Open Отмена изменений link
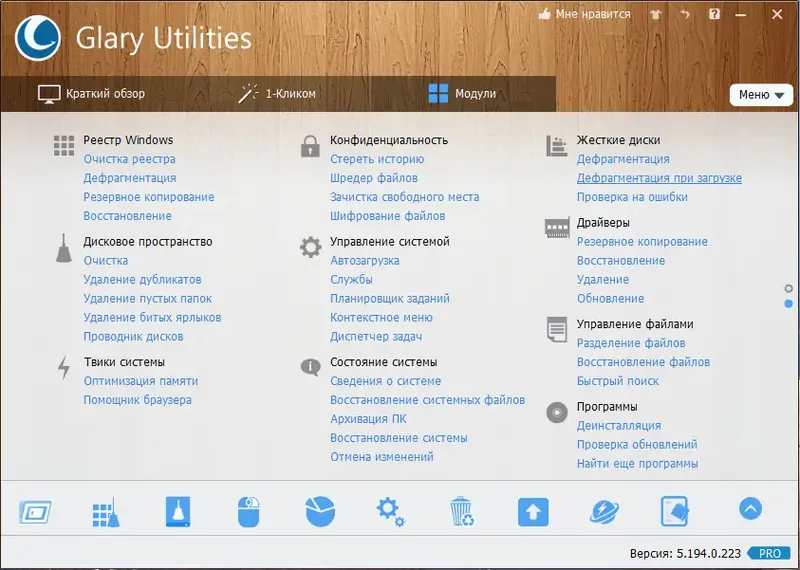This screenshot has width=800, height=570. (x=382, y=457)
